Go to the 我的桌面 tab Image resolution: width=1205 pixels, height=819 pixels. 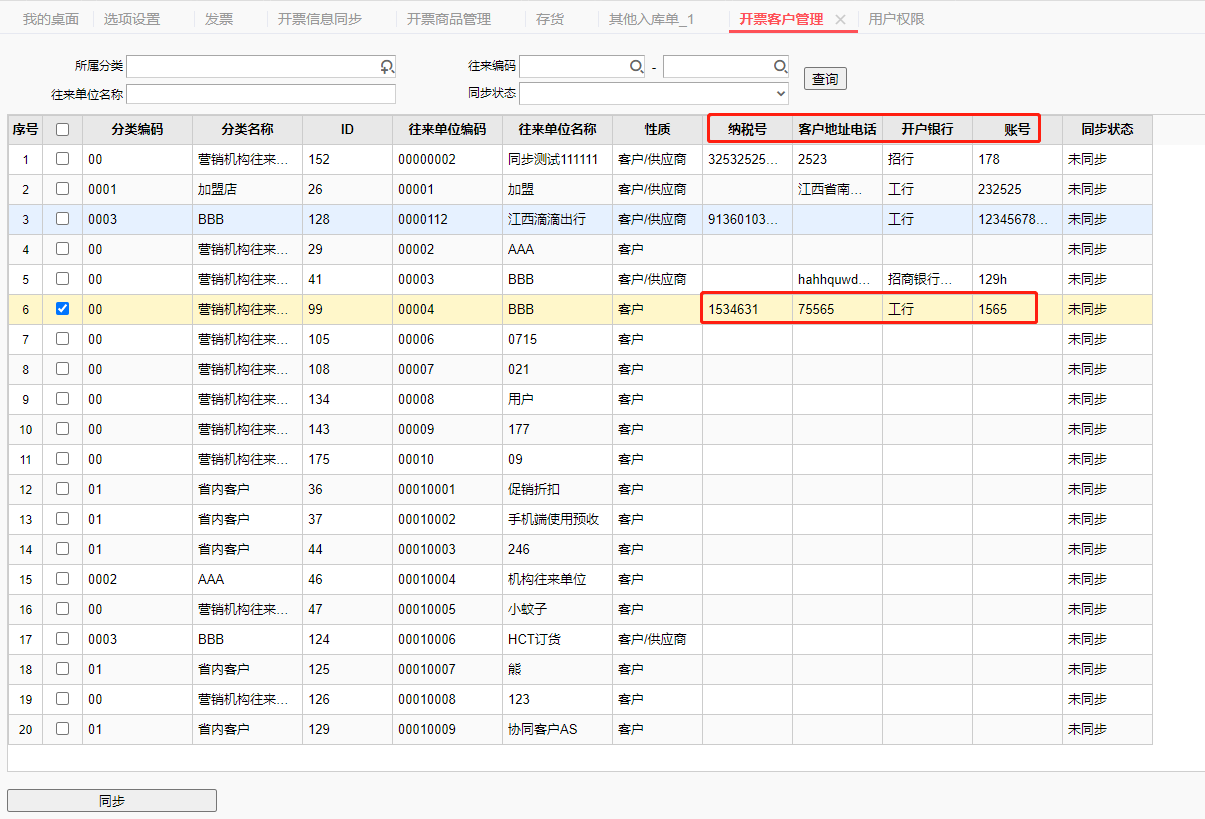pyautogui.click(x=50, y=19)
